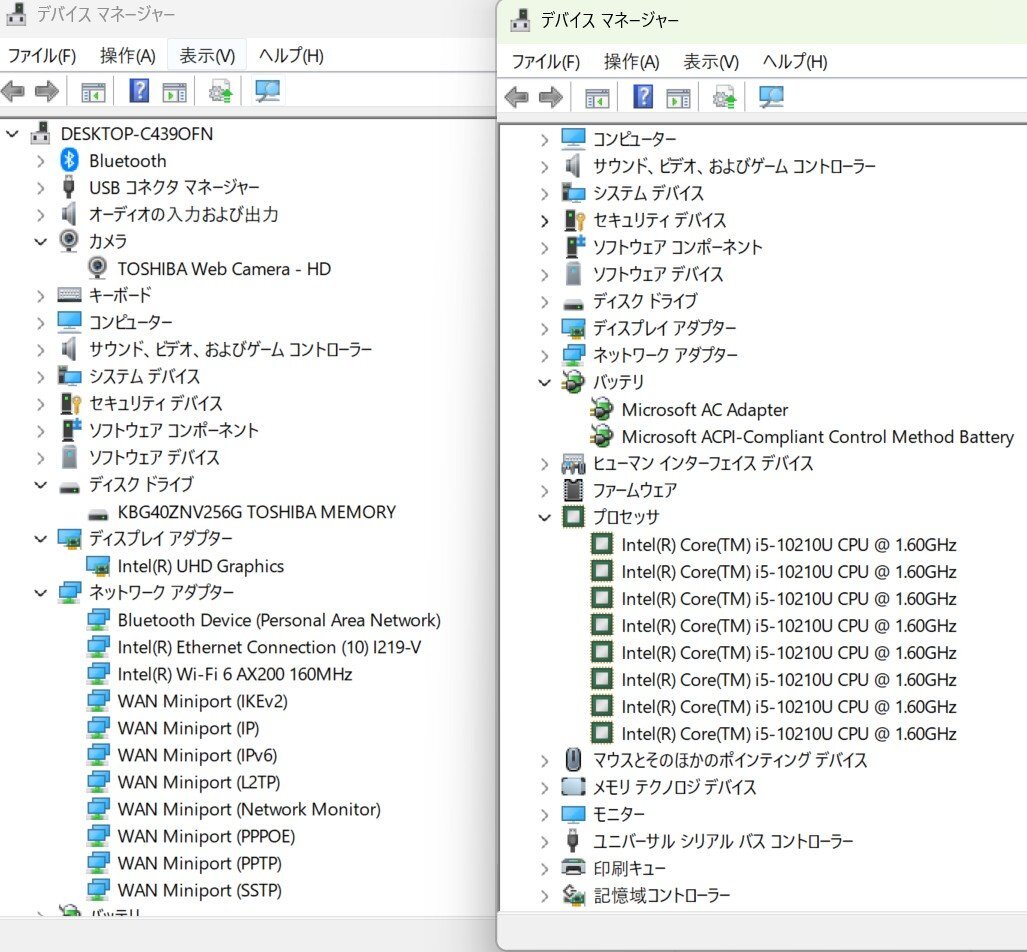The height and width of the screenshot is (952, 1027).
Task: Select the DESKTOP-C439OFN root node
Action: pyautogui.click(x=136, y=133)
